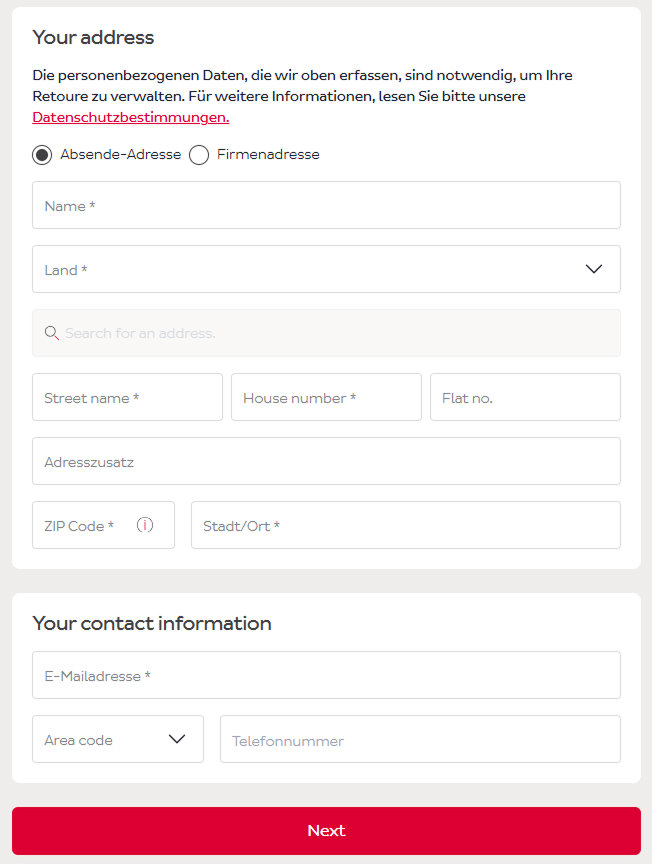Screen dimensions: 652x864
Task: Open the Datenschutzbestimmungen link
Action: (x=130, y=117)
